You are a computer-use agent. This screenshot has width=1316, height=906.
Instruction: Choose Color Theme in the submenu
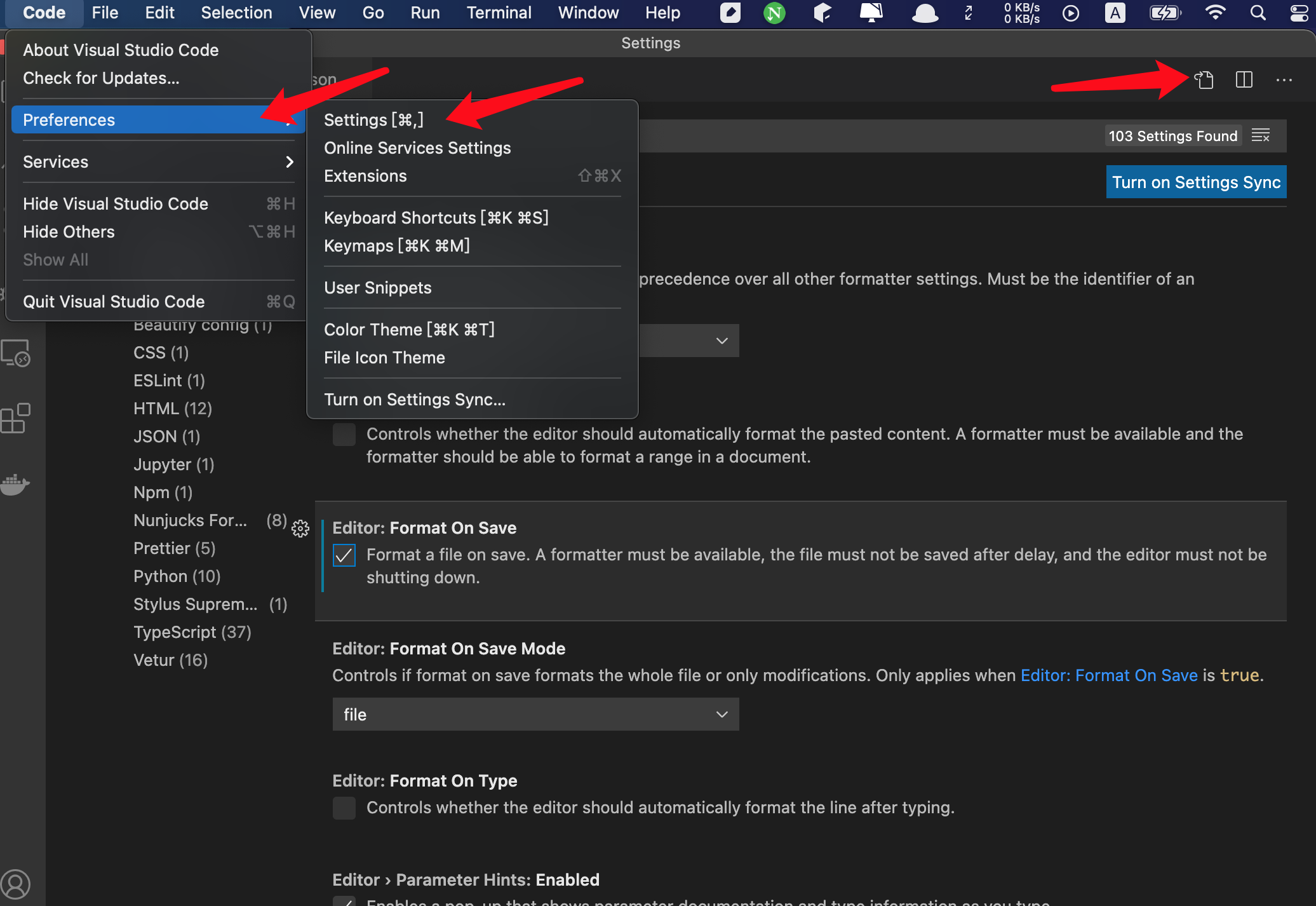click(408, 330)
